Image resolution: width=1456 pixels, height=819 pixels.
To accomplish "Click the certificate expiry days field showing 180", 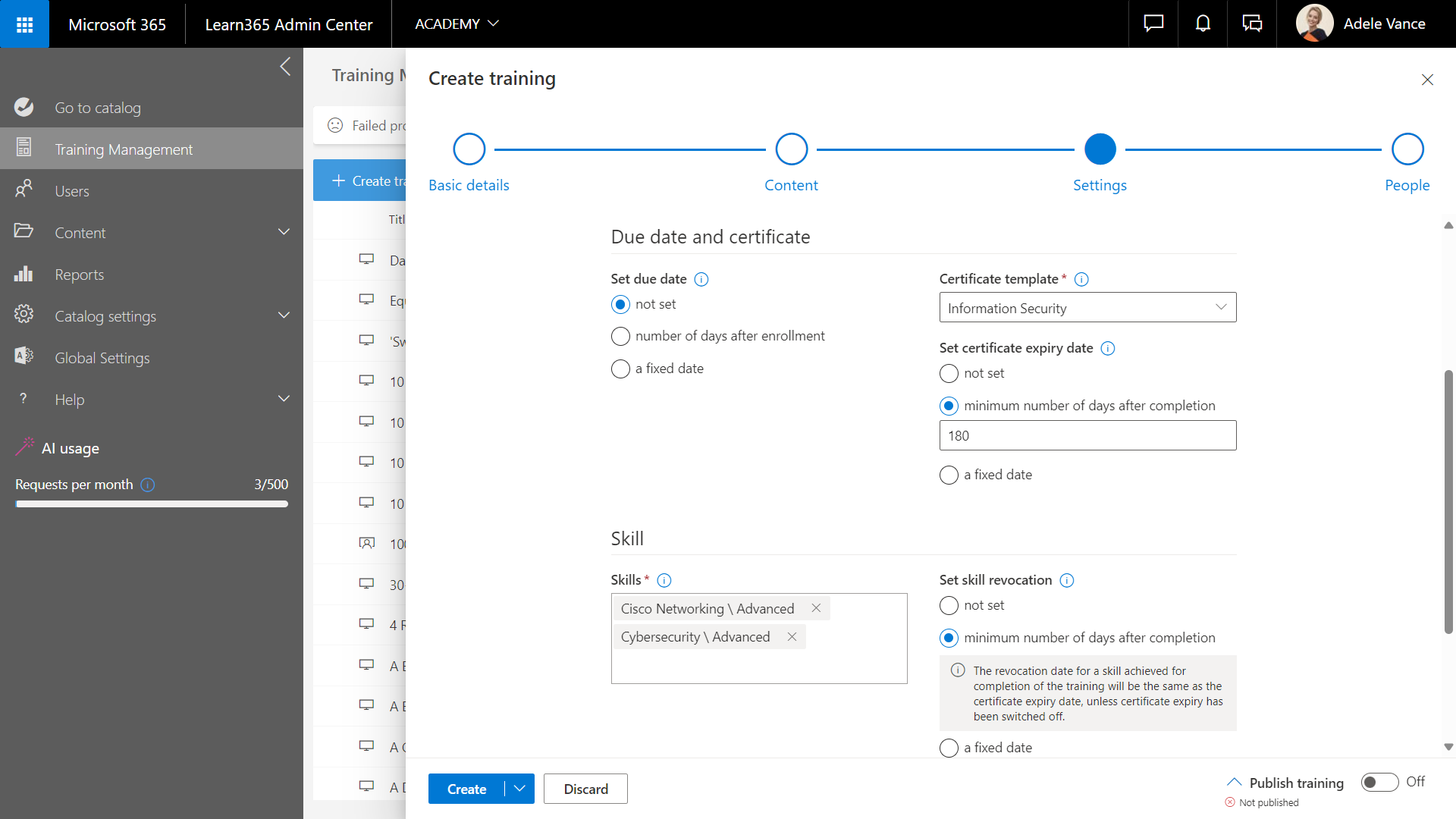I will point(1087,436).
